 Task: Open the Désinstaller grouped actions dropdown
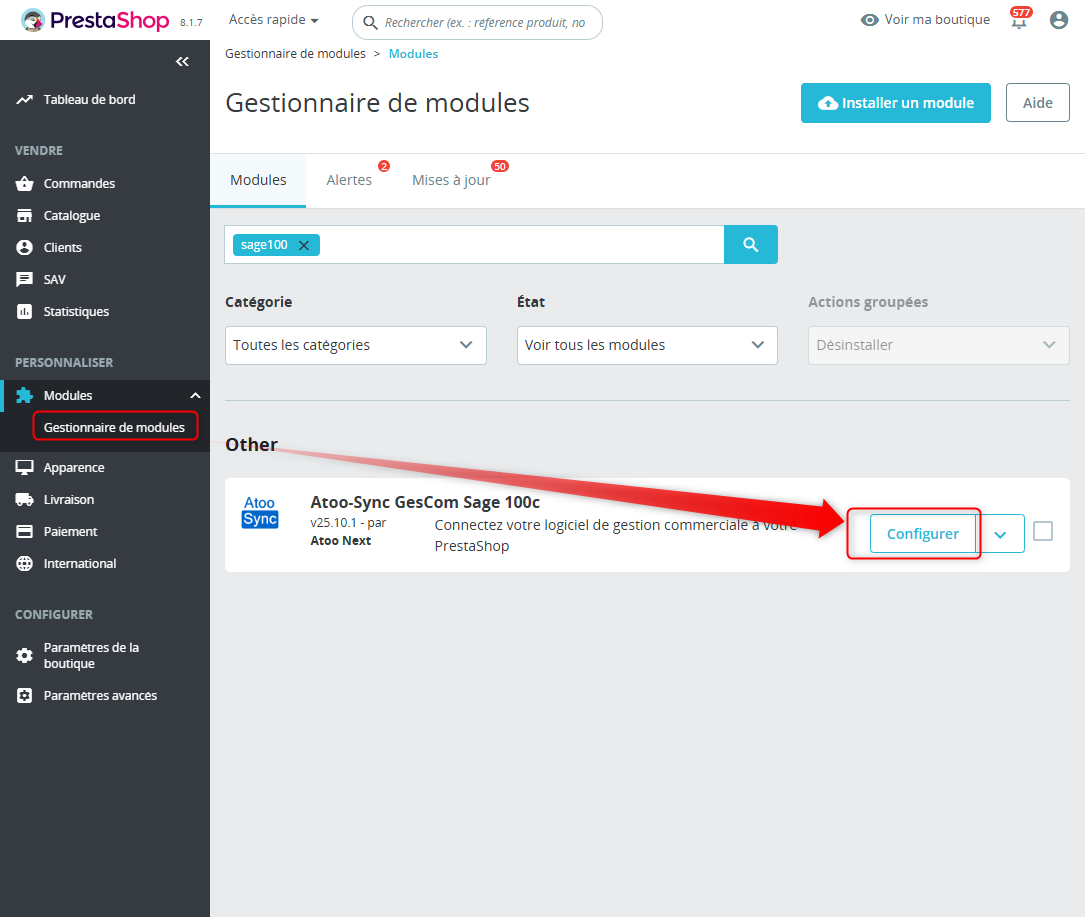tap(938, 345)
